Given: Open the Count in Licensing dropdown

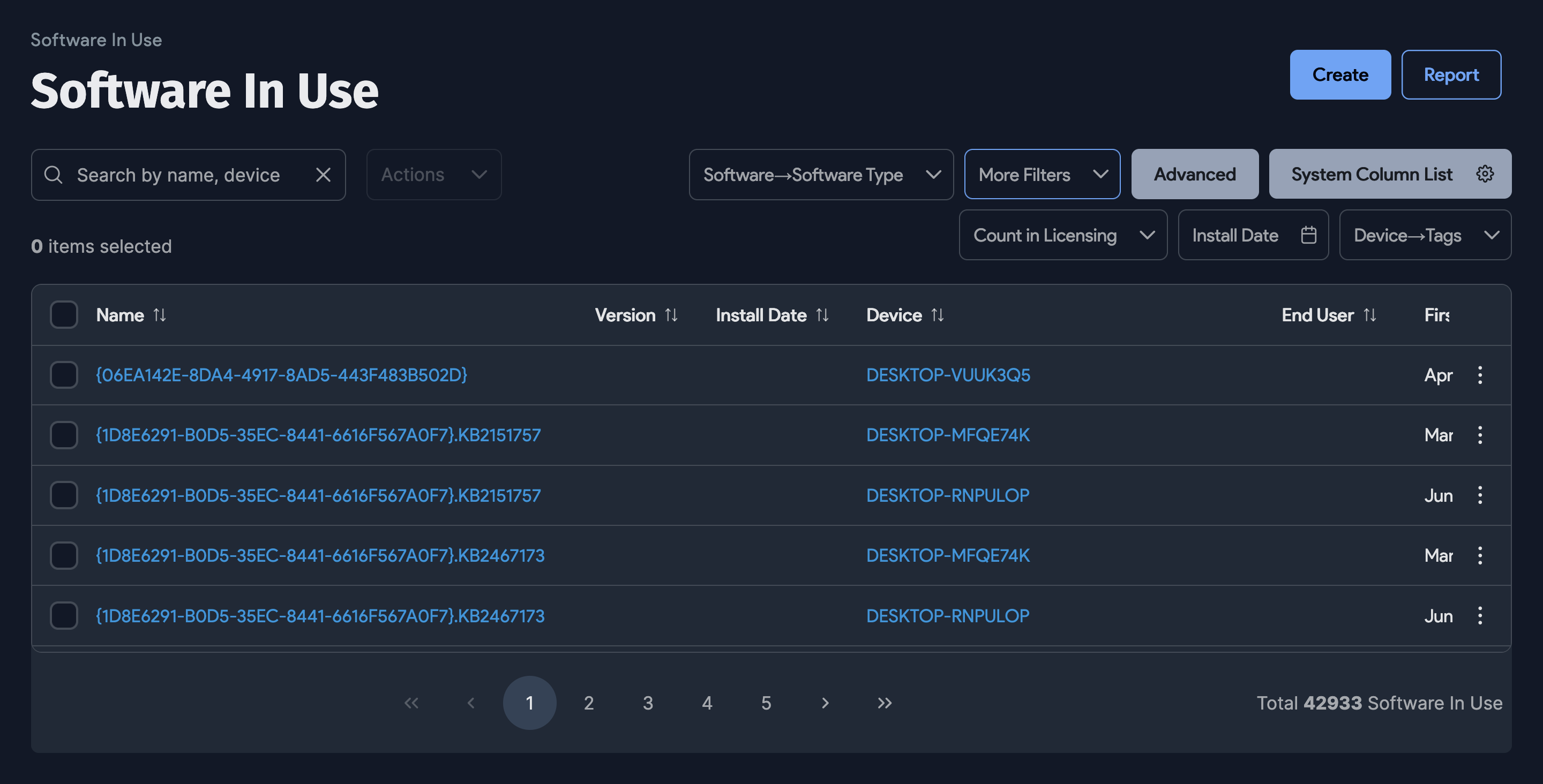Looking at the screenshot, I should (x=1063, y=235).
